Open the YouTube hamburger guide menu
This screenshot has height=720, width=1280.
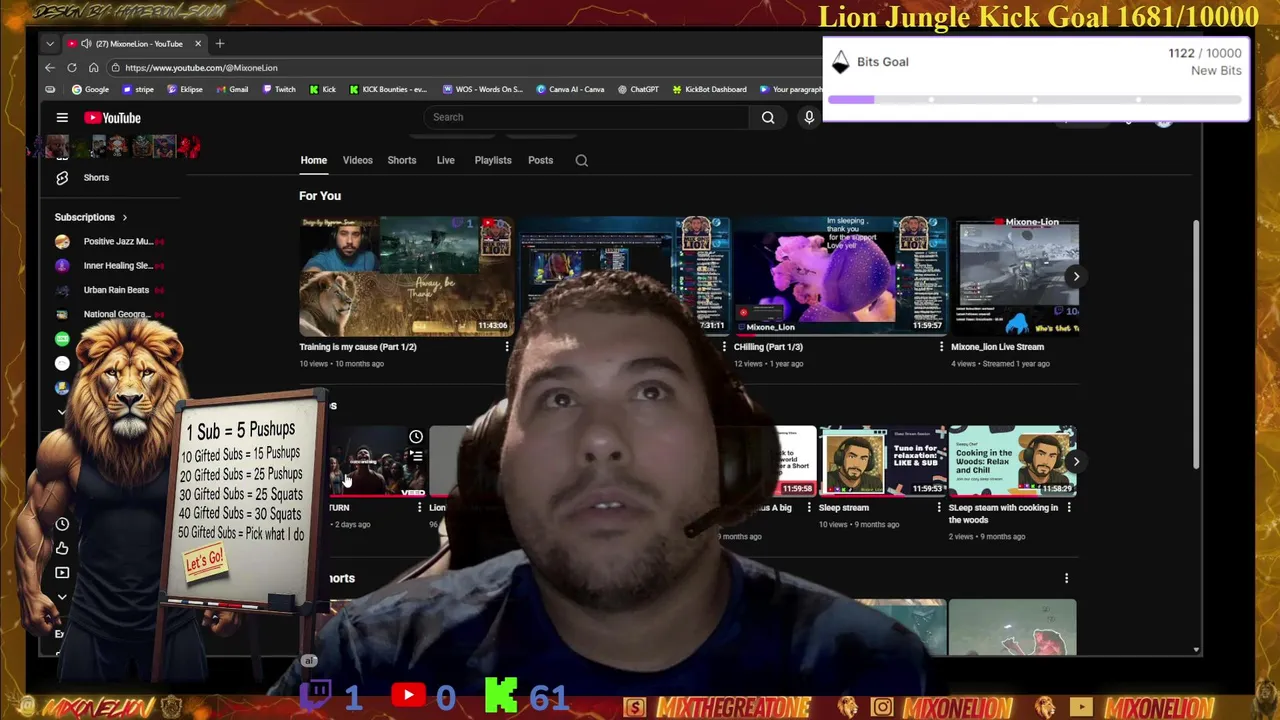(x=62, y=117)
